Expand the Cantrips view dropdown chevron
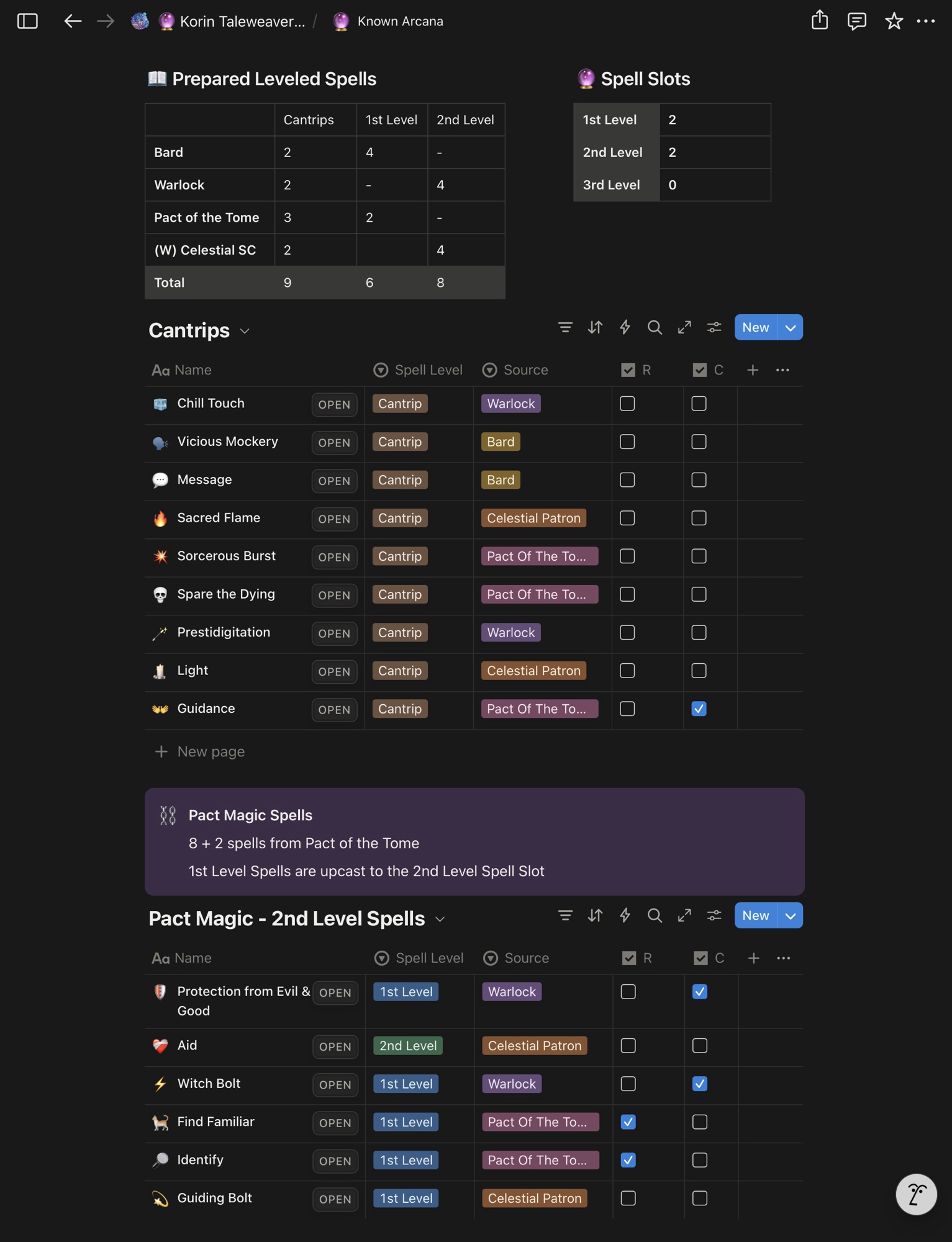Viewport: 952px width, 1242px height. point(245,331)
